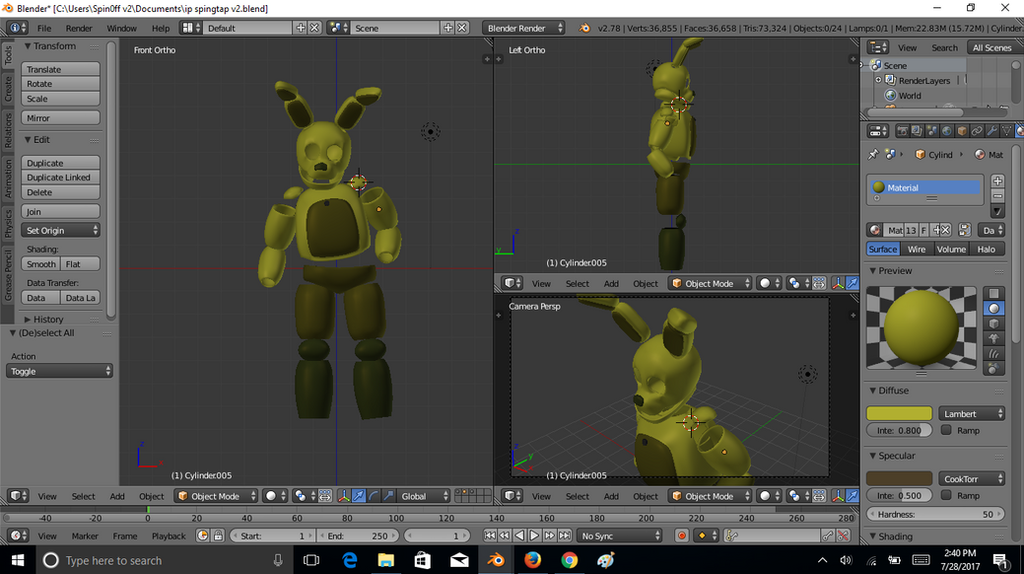Open the Set Origin dropdown
Screen dimensions: 1024x574
tap(60, 231)
